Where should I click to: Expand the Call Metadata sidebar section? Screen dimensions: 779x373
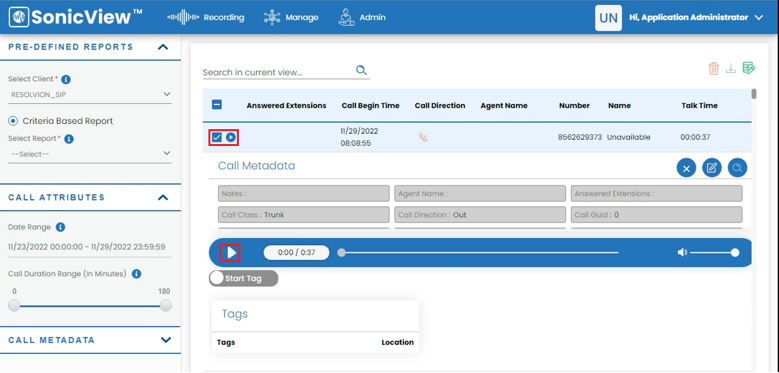(166, 340)
